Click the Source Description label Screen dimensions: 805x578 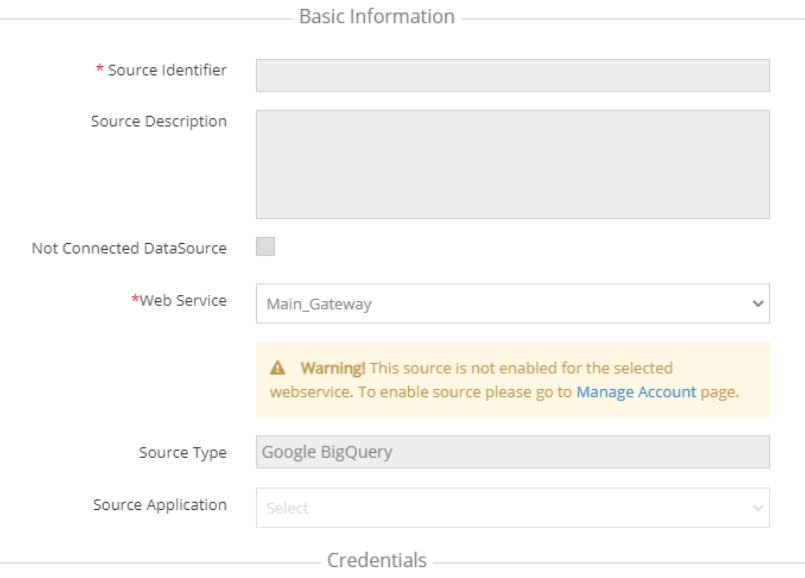tap(159, 122)
